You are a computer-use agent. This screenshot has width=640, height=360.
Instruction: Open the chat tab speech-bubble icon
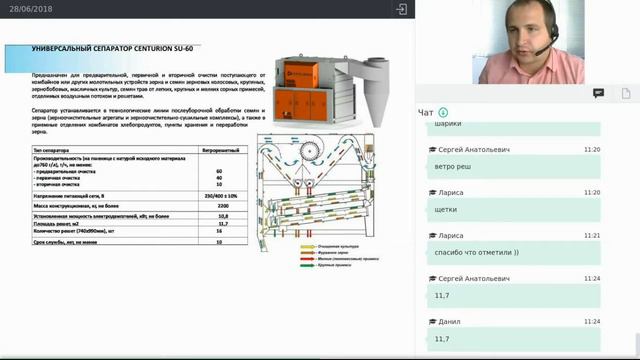pyautogui.click(x=598, y=93)
